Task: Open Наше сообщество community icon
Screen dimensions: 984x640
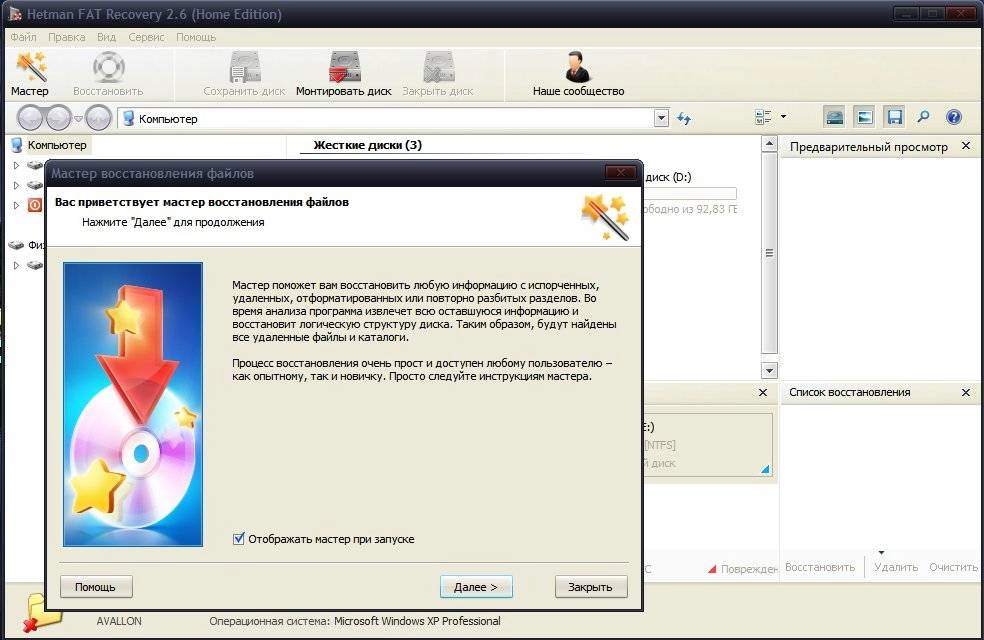Action: (x=578, y=74)
